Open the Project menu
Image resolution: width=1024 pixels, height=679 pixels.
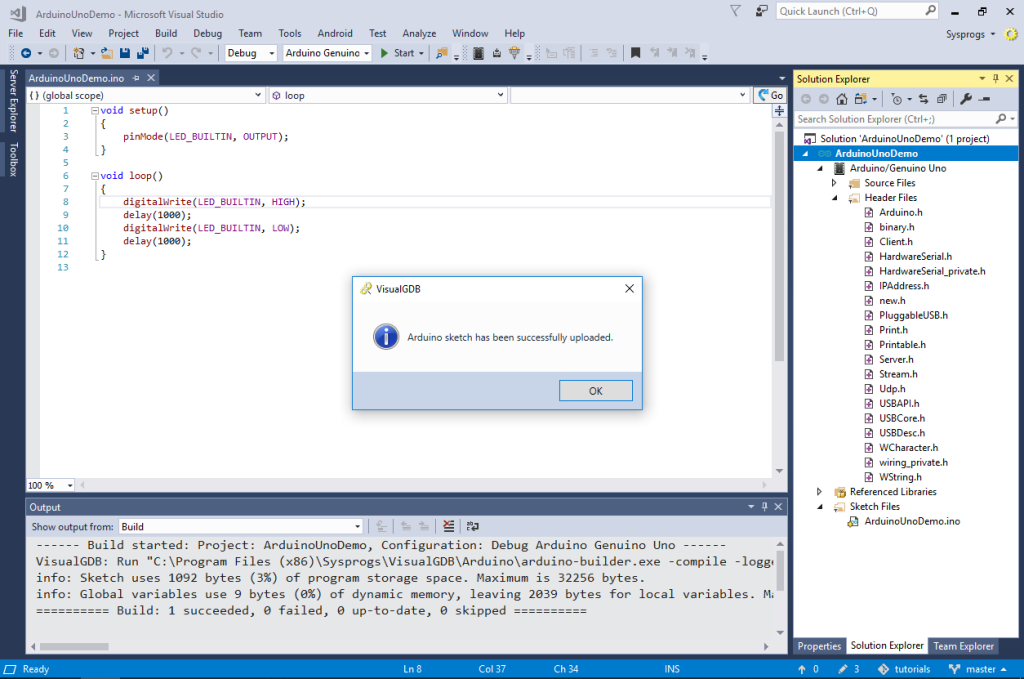click(123, 33)
